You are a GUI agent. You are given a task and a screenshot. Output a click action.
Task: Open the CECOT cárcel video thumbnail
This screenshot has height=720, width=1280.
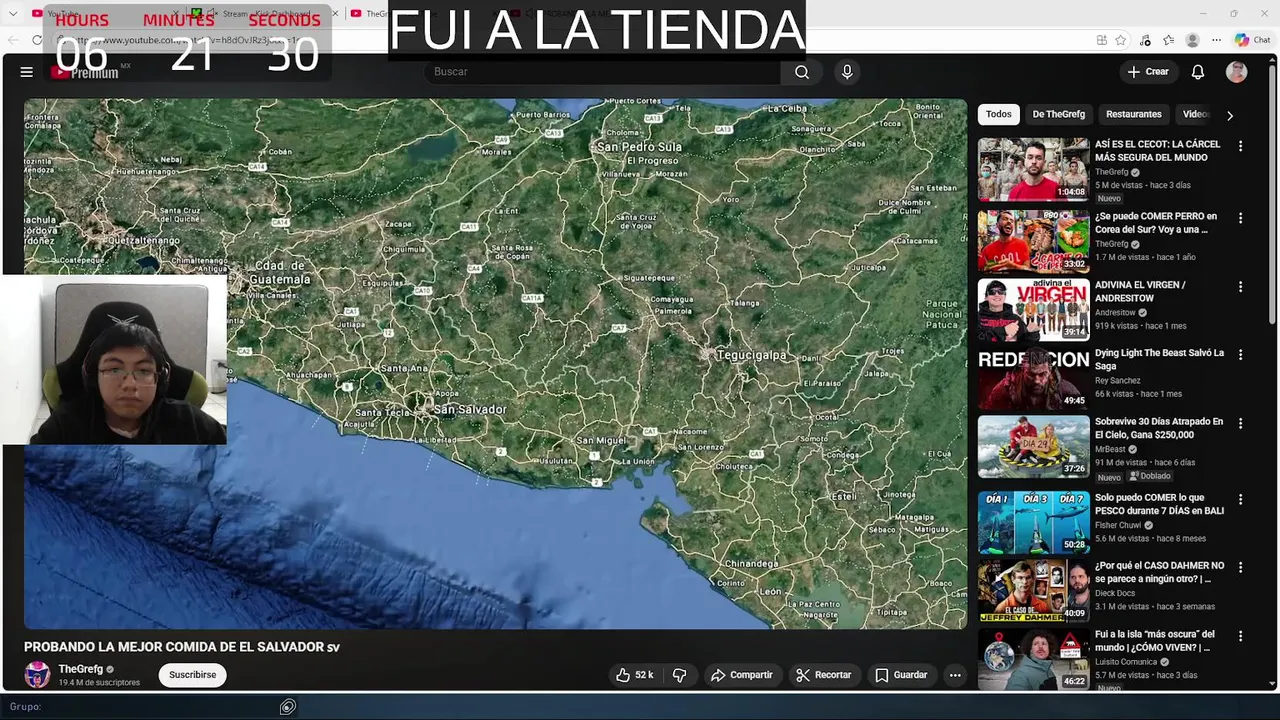[1033, 170]
